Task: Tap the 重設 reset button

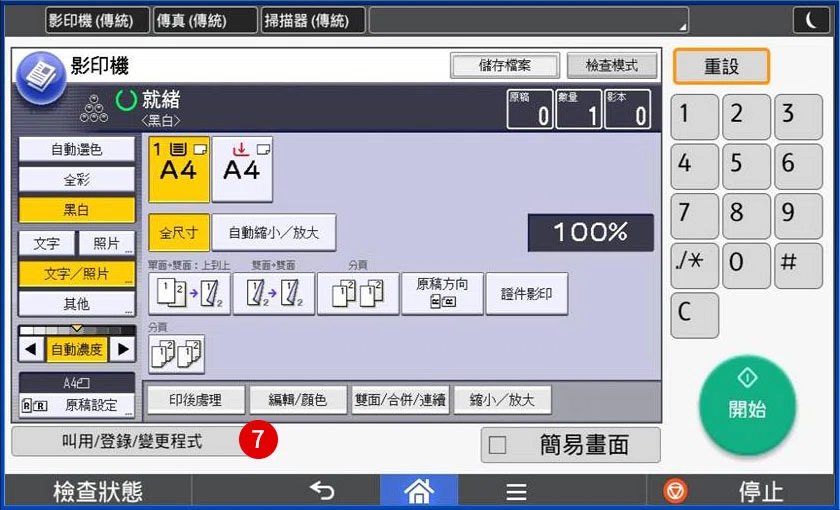Action: pos(721,66)
